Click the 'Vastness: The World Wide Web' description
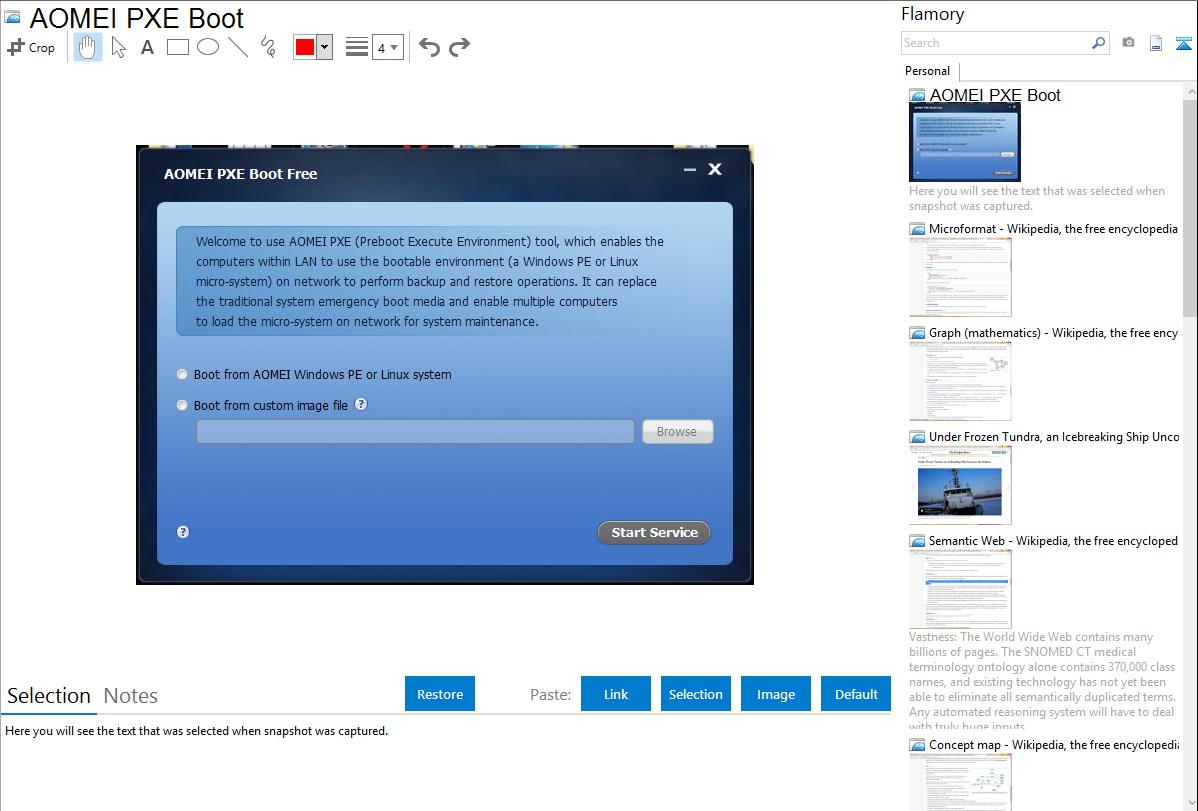This screenshot has width=1198, height=811. [1042, 682]
